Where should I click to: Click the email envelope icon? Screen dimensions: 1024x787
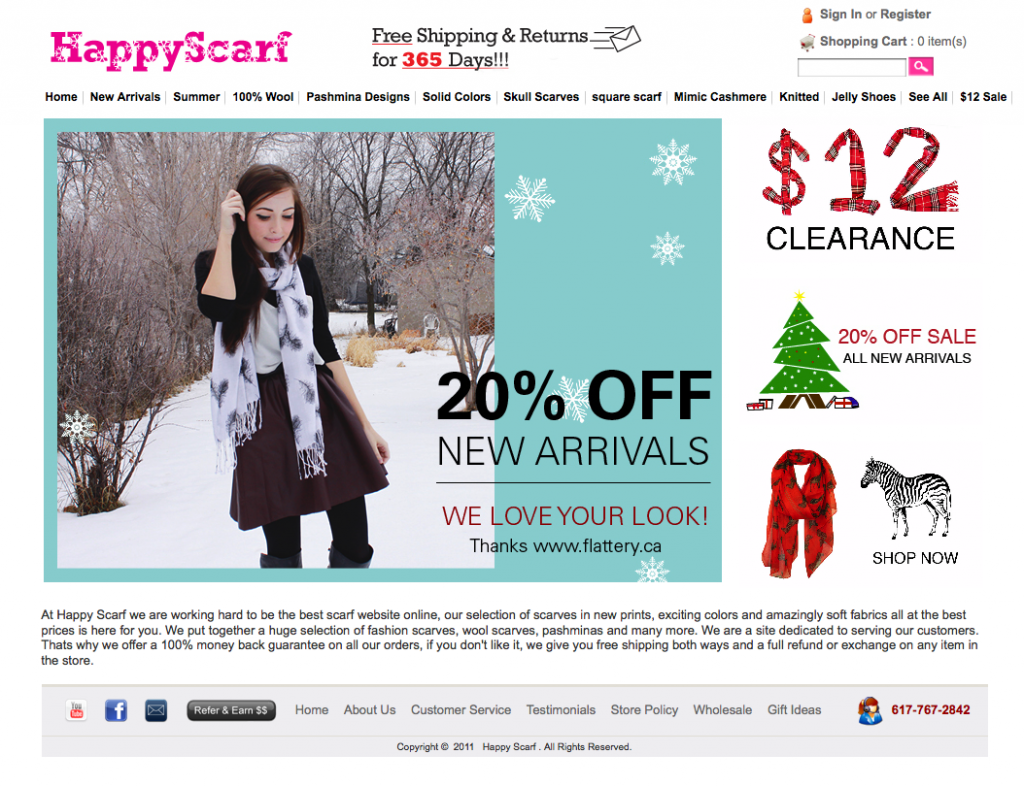(x=155, y=710)
